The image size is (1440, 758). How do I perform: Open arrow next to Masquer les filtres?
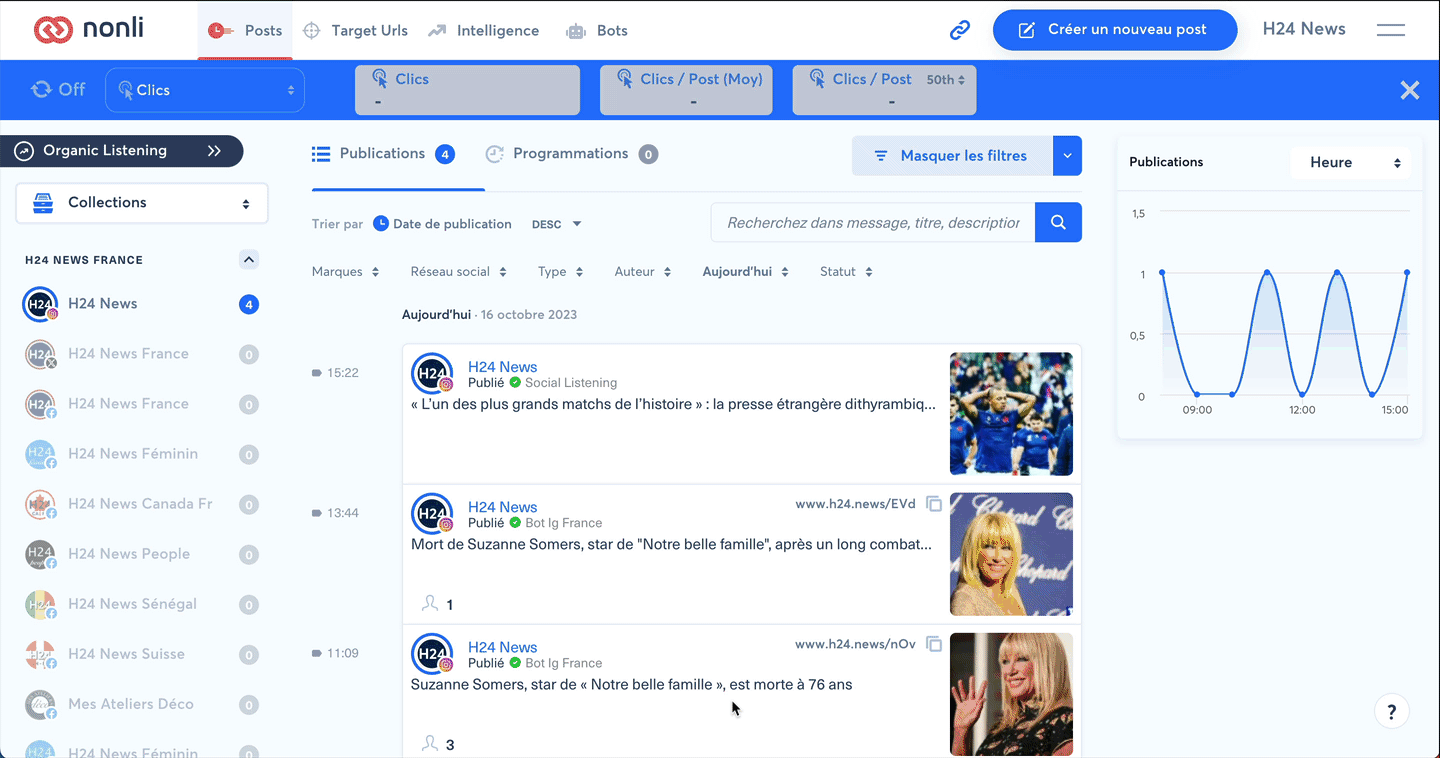click(x=1068, y=156)
